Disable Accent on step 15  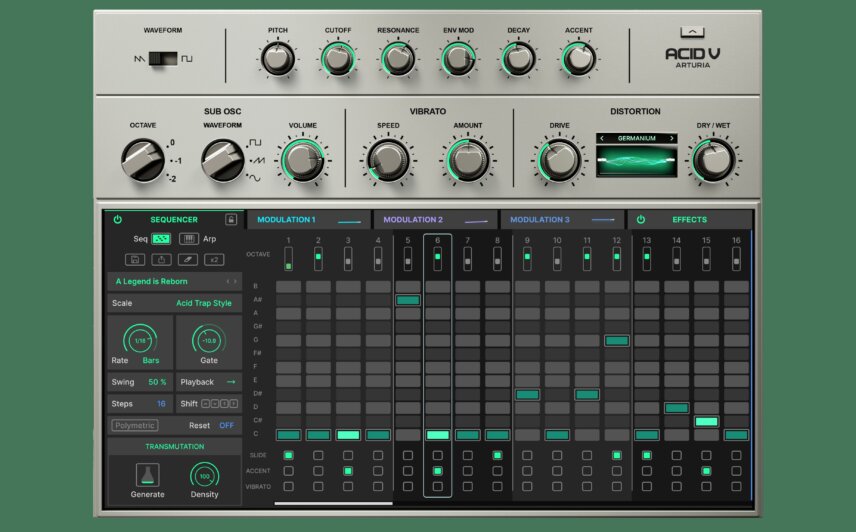point(706,471)
